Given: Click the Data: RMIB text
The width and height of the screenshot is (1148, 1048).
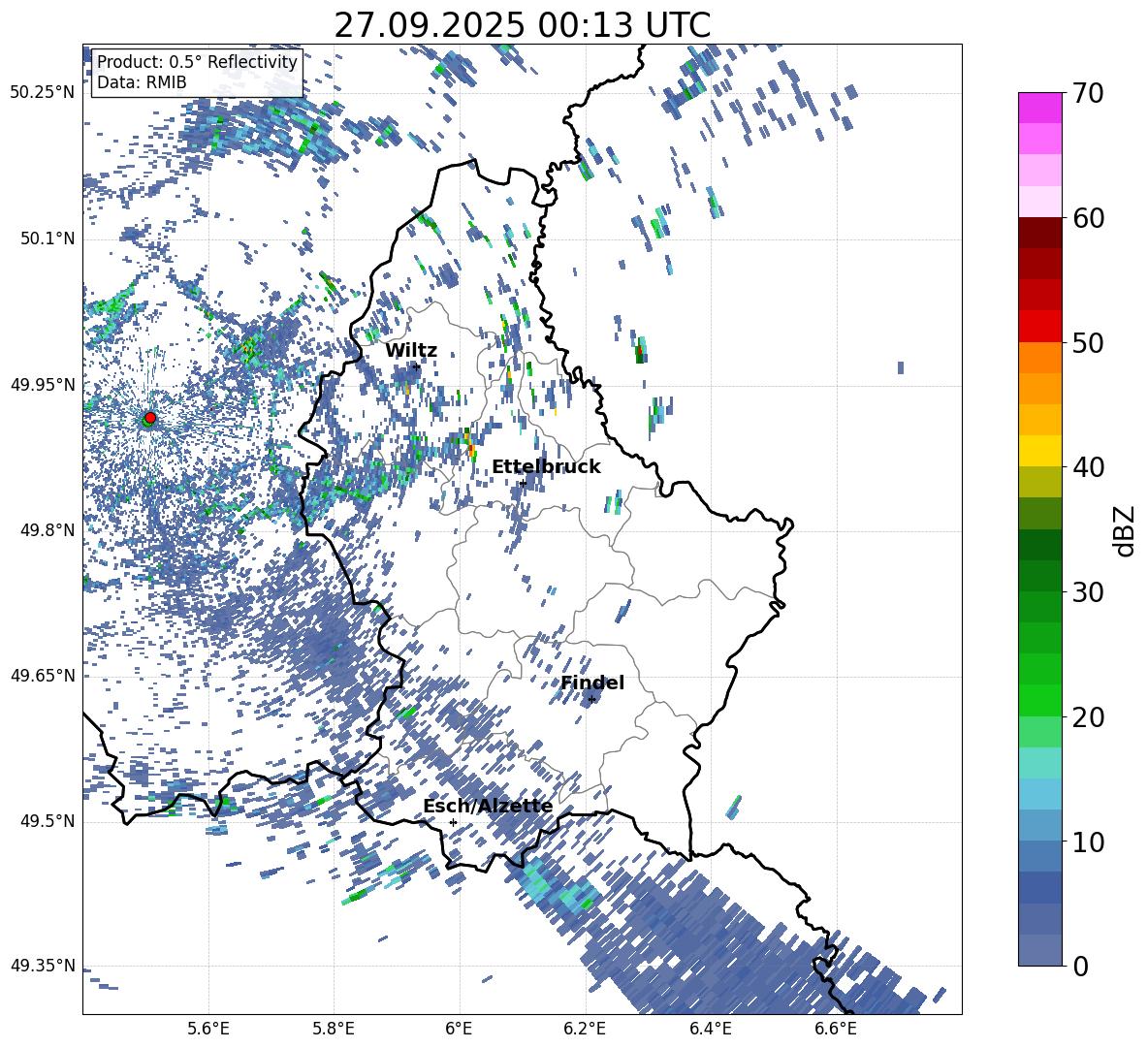Looking at the screenshot, I should coord(142,82).
